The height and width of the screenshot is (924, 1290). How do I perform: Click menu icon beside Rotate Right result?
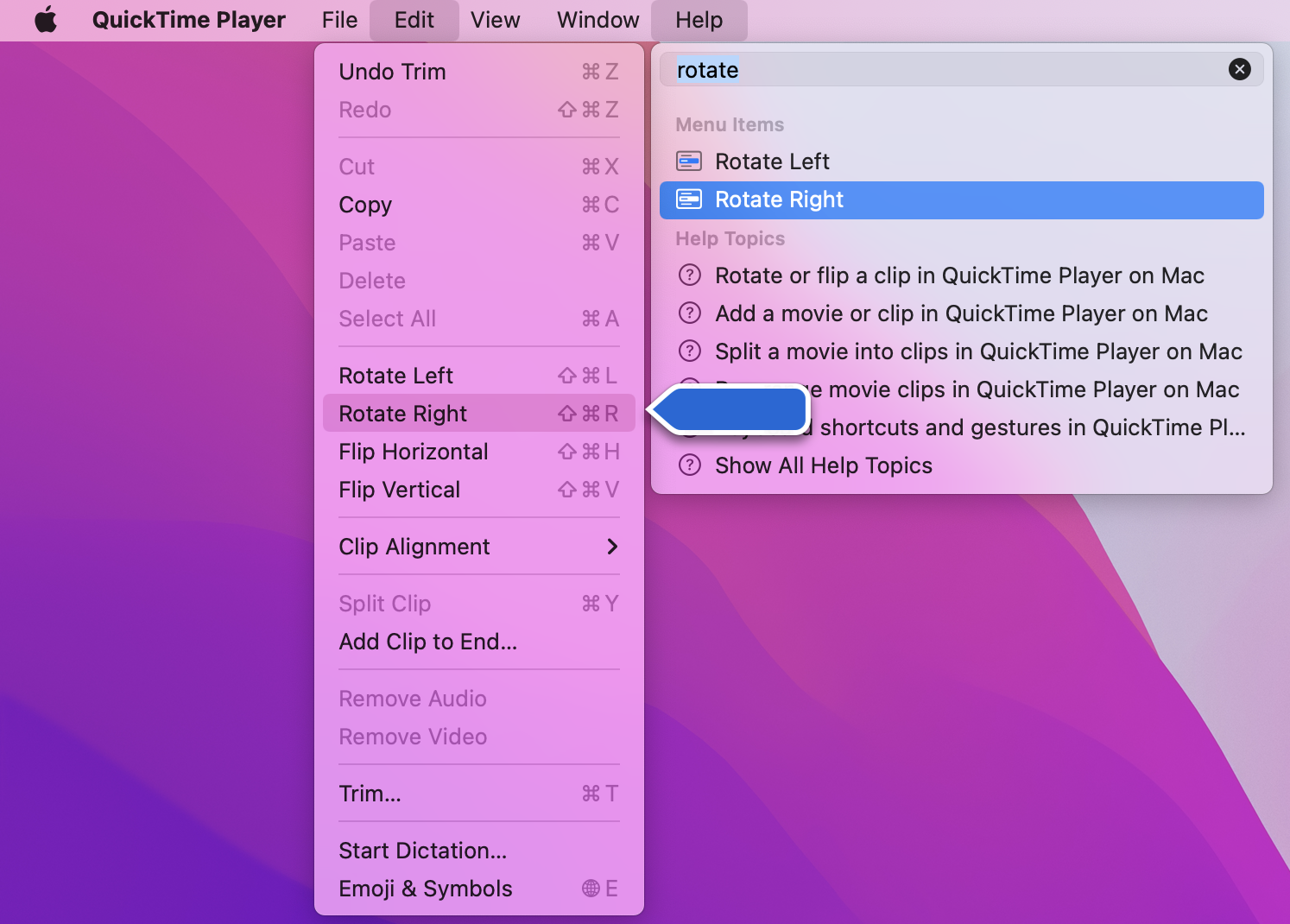pos(689,199)
